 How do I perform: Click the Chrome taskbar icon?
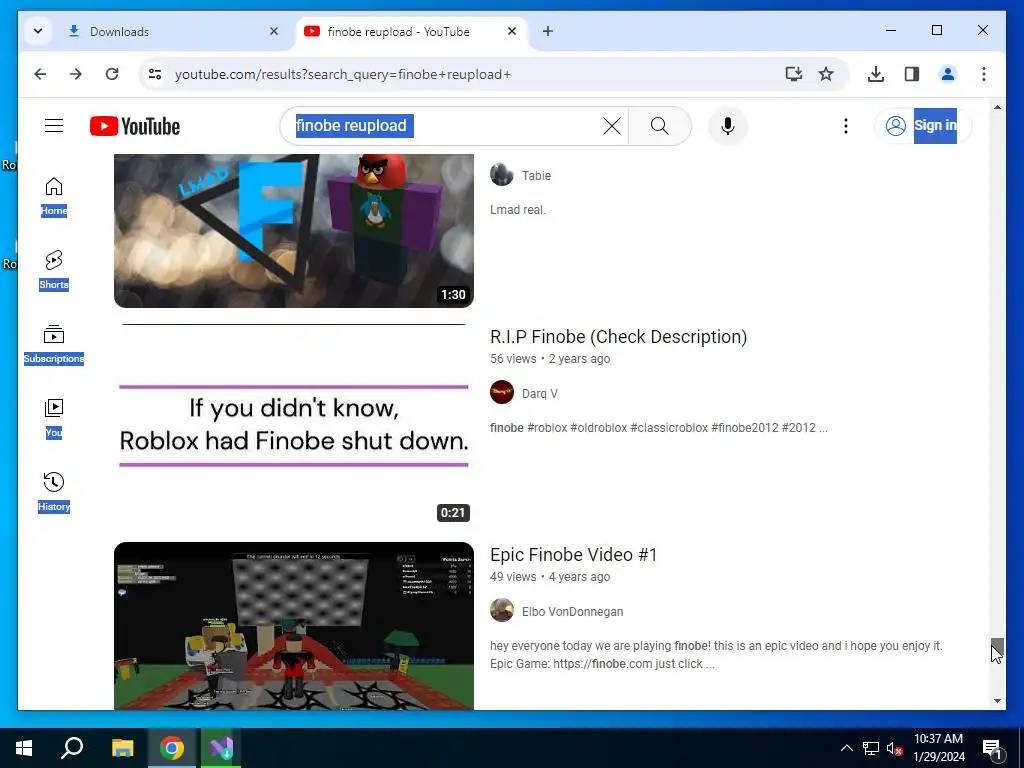172,748
